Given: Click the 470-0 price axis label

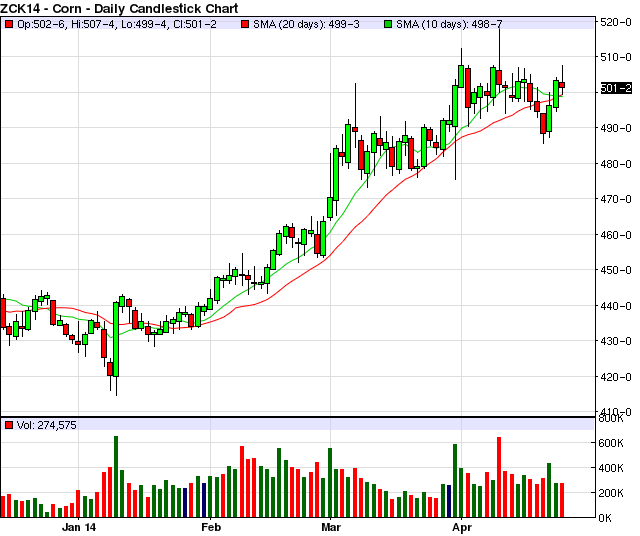Looking at the screenshot, I should point(616,199).
